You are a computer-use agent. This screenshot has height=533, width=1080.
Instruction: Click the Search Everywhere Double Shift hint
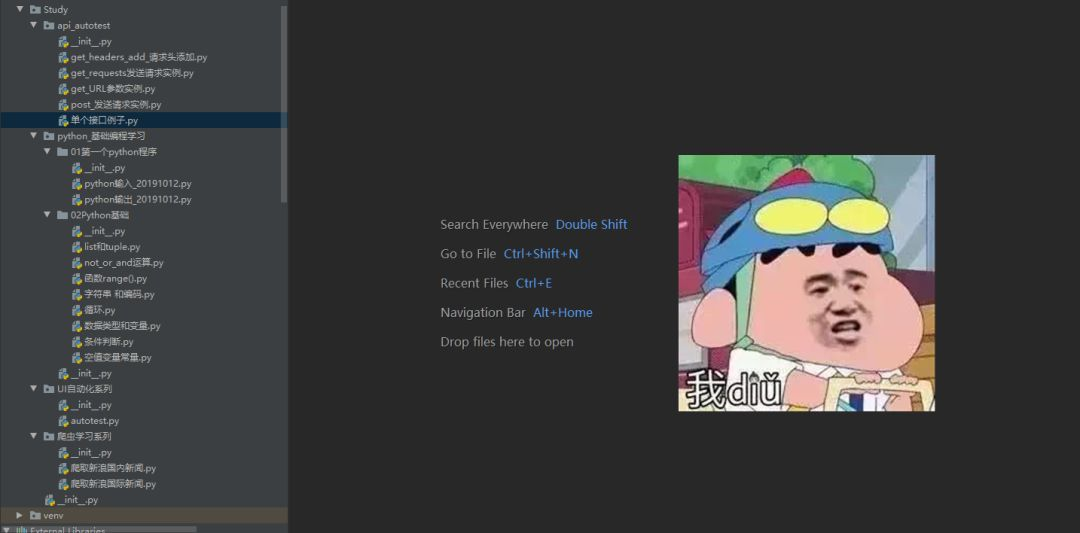[534, 224]
